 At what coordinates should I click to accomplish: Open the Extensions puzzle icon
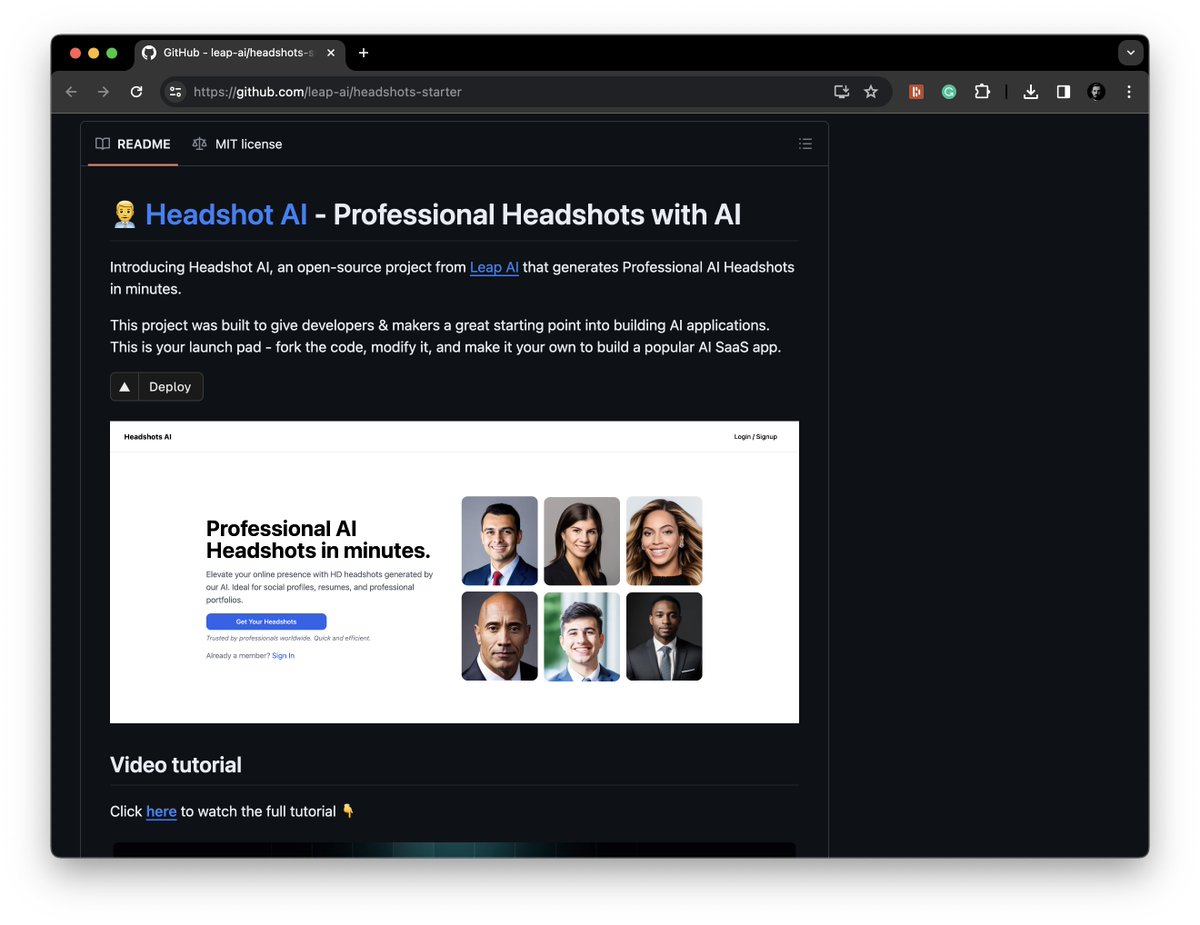(982, 92)
